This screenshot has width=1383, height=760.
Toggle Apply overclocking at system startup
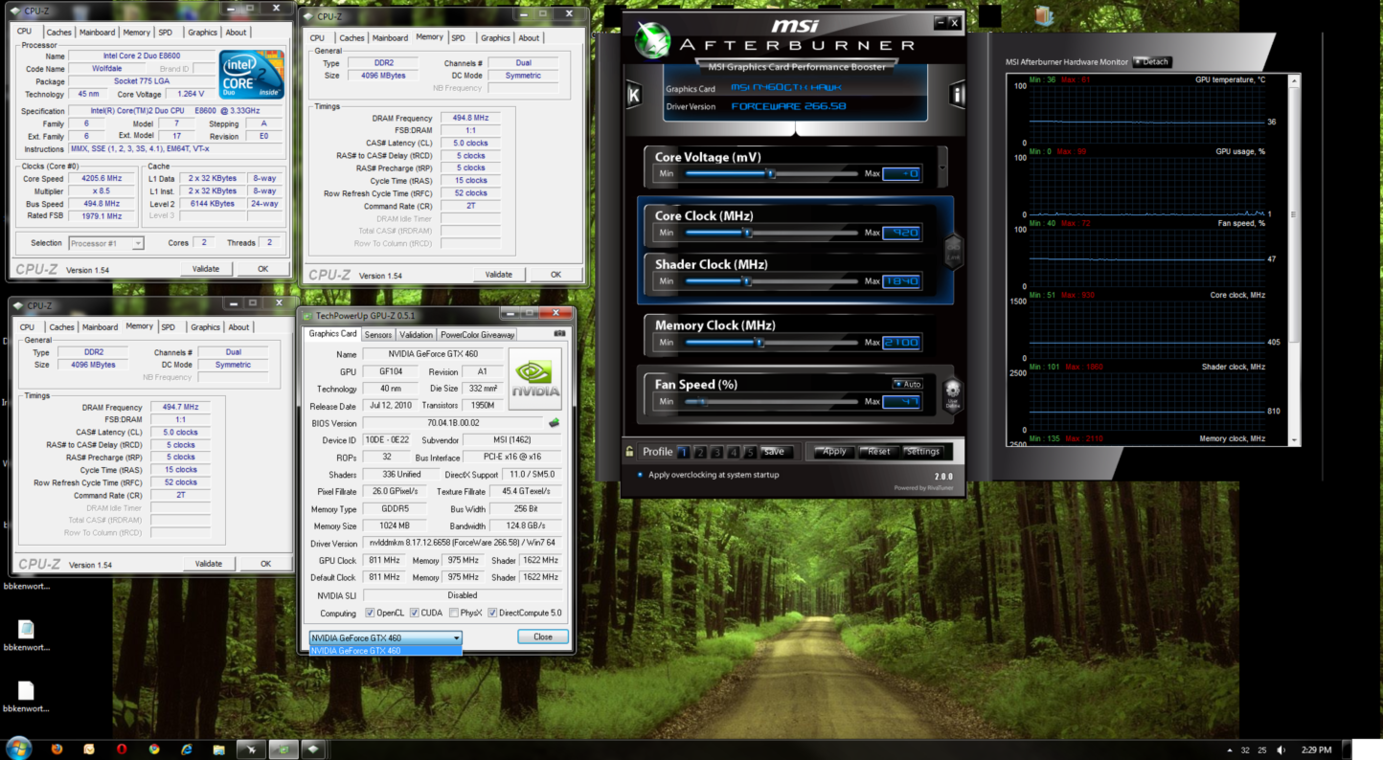tap(640, 475)
